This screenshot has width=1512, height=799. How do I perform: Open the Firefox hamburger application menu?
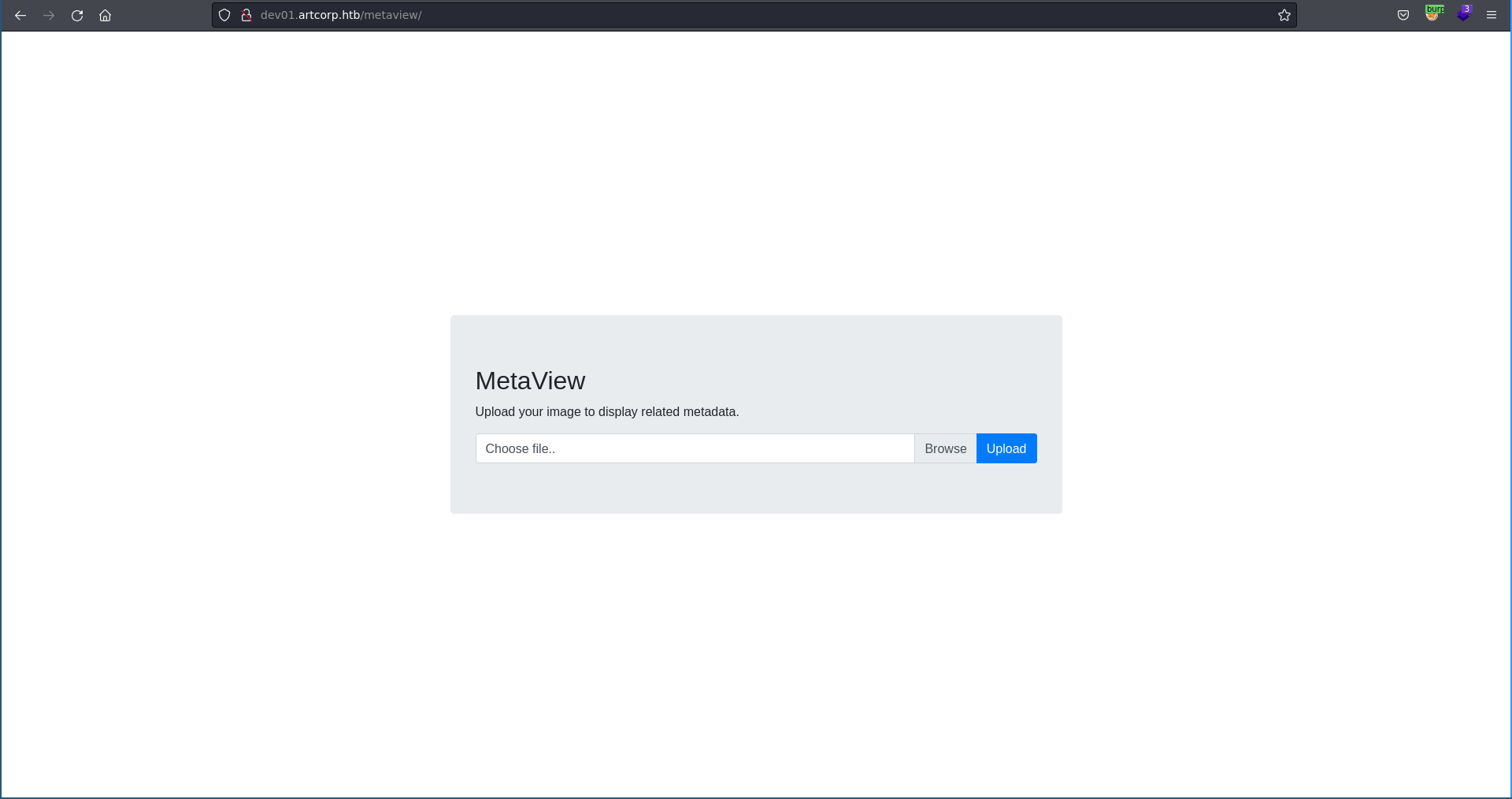(1492, 15)
